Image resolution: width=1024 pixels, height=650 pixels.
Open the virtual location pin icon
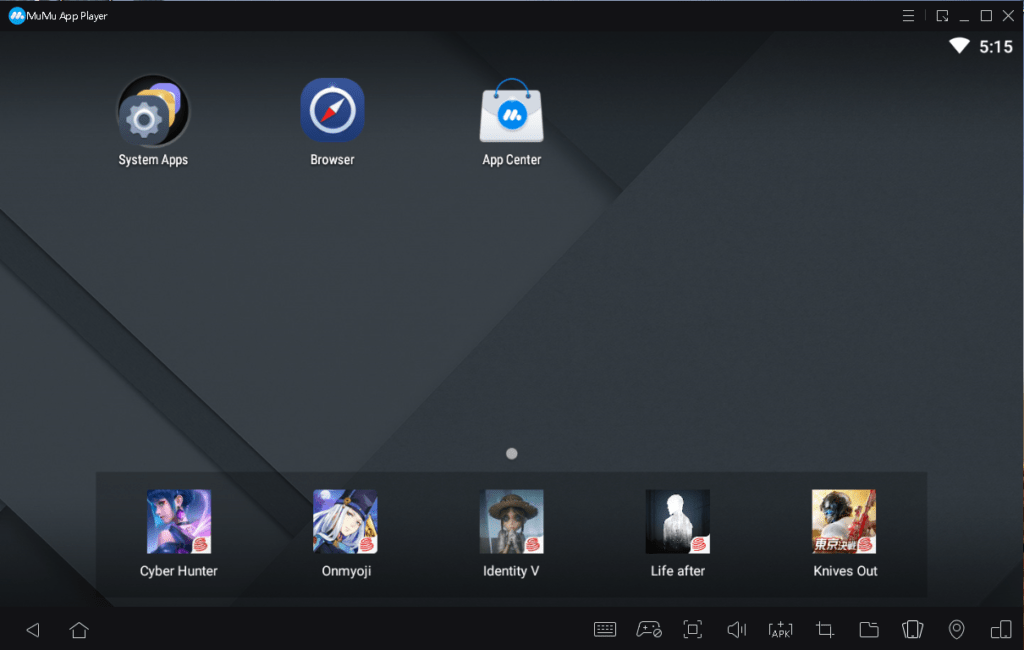pos(957,630)
